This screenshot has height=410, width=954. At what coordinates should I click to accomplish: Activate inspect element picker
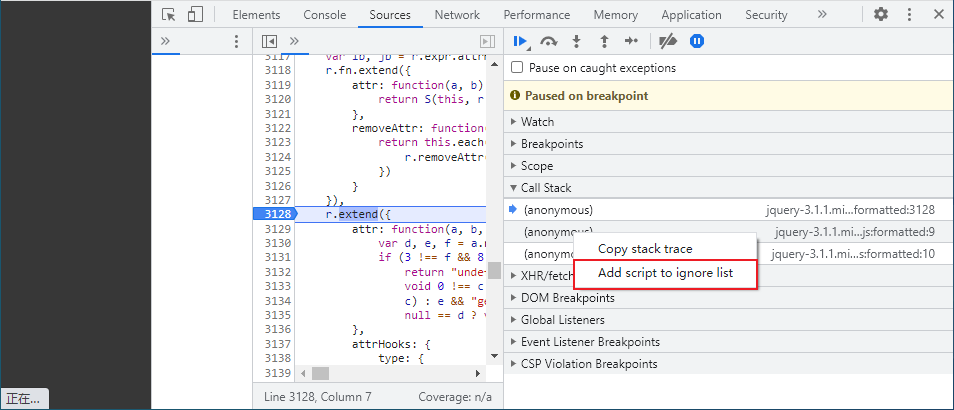click(168, 15)
